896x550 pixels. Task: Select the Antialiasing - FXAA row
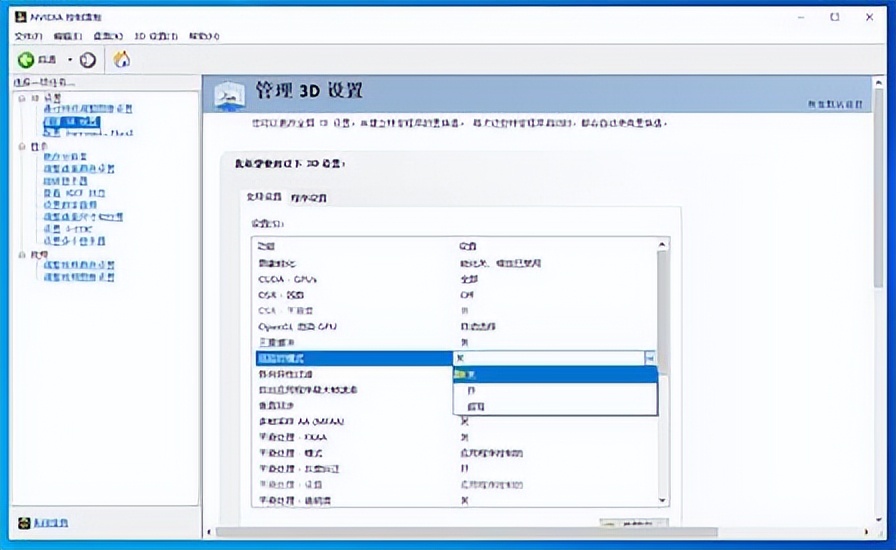(454, 437)
